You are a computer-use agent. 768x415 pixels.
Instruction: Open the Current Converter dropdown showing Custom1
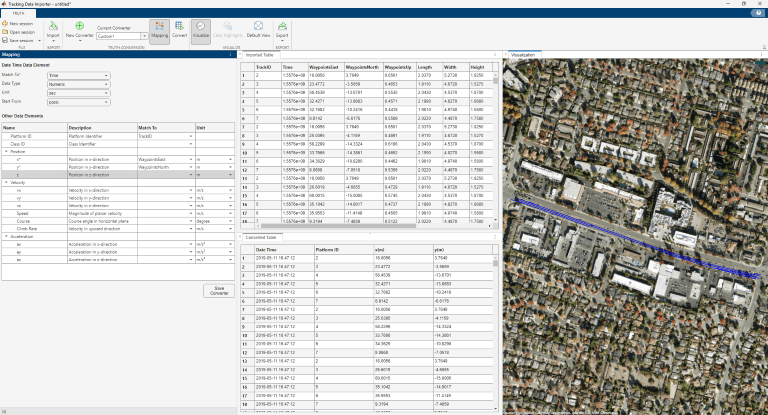(119, 34)
